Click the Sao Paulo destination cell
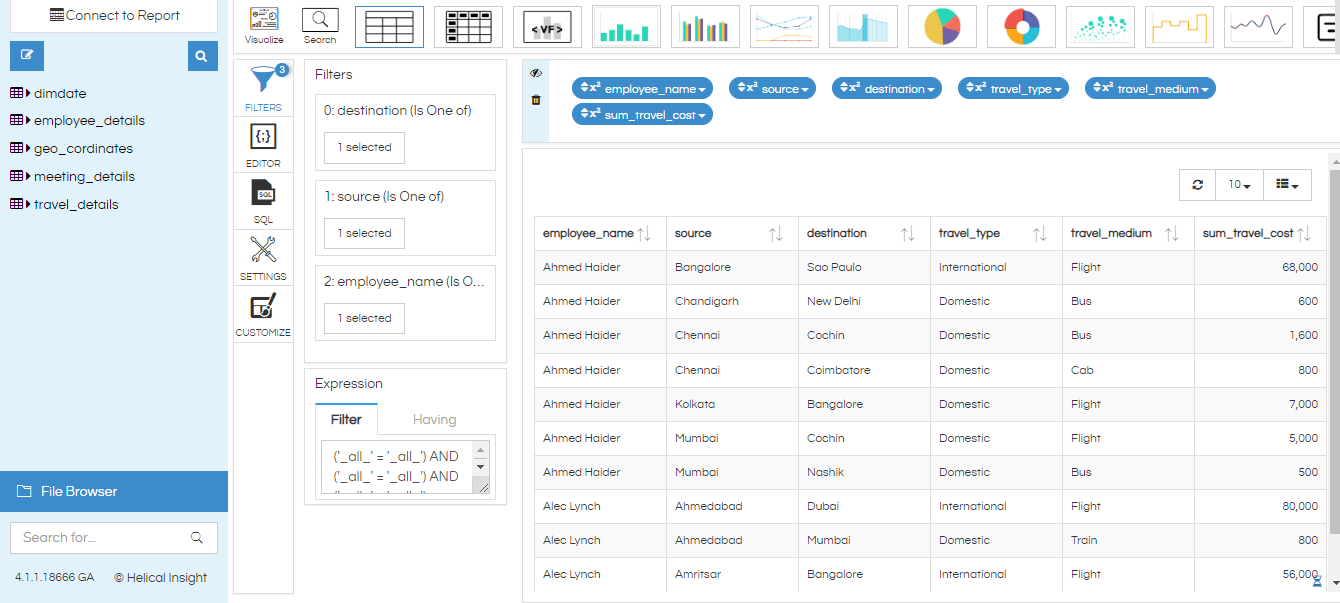 pos(864,267)
